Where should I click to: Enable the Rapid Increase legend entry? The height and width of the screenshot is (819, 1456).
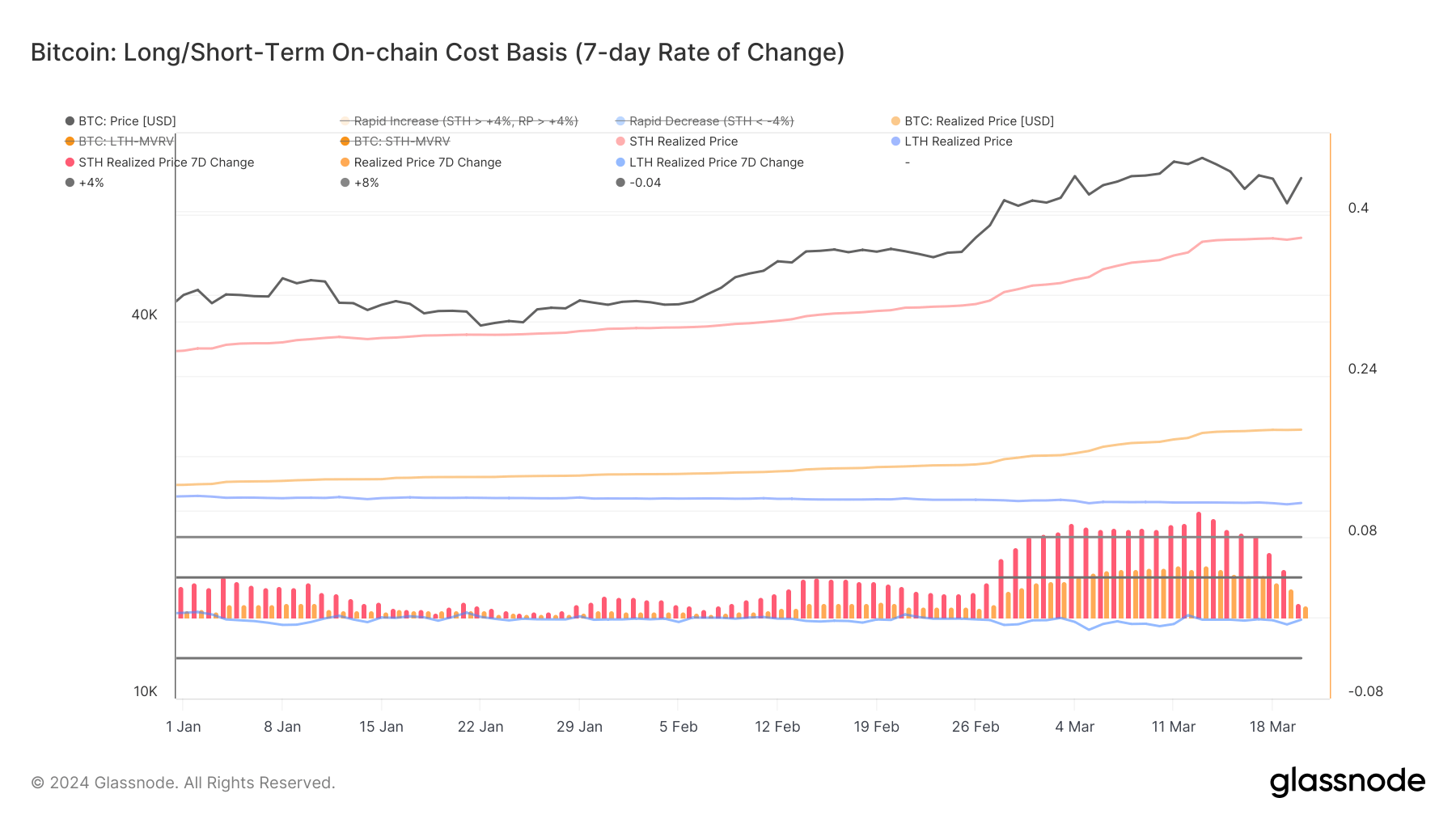point(465,121)
